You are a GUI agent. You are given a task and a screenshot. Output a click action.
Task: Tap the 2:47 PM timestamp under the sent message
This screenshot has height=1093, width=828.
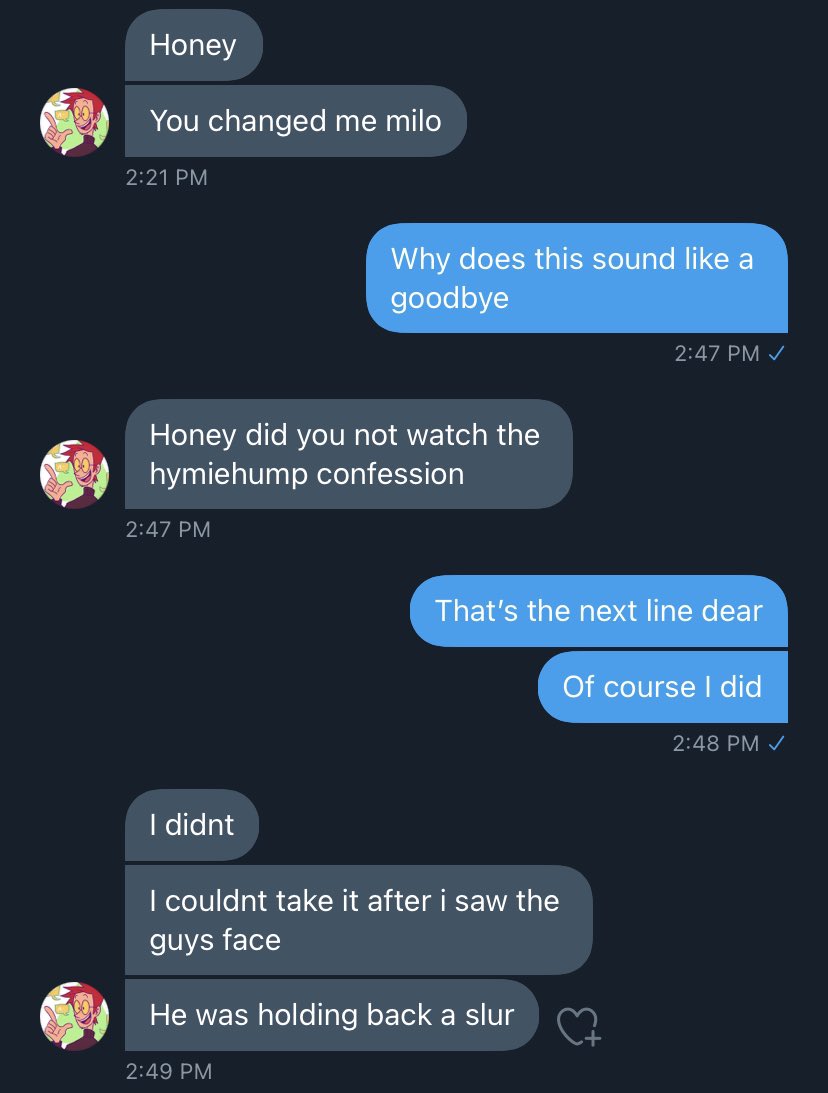click(x=716, y=353)
